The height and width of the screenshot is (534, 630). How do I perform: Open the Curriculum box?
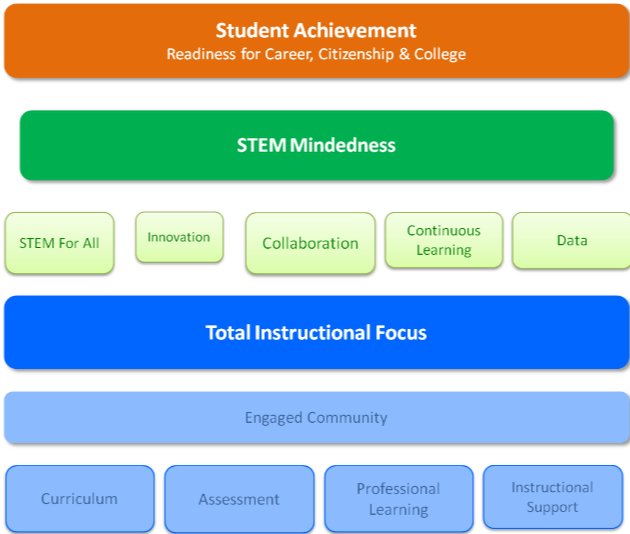pyautogui.click(x=79, y=499)
